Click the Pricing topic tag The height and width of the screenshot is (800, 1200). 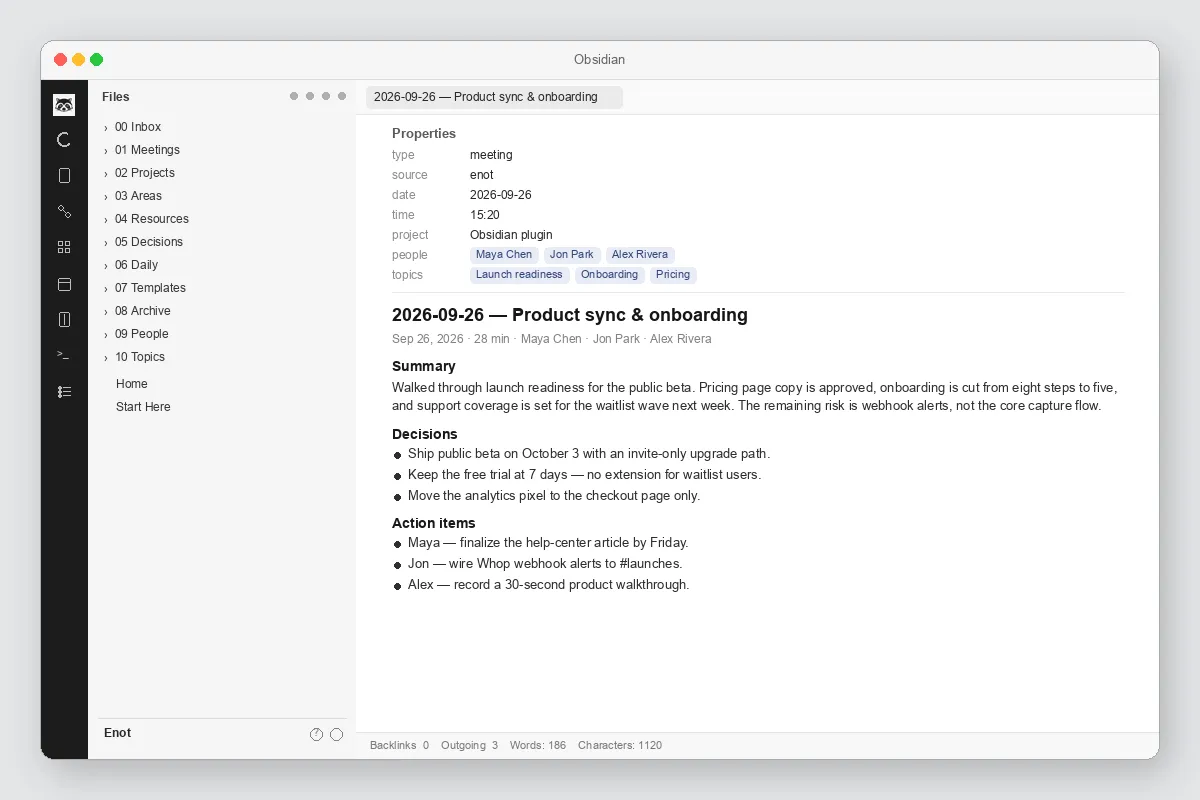point(673,275)
